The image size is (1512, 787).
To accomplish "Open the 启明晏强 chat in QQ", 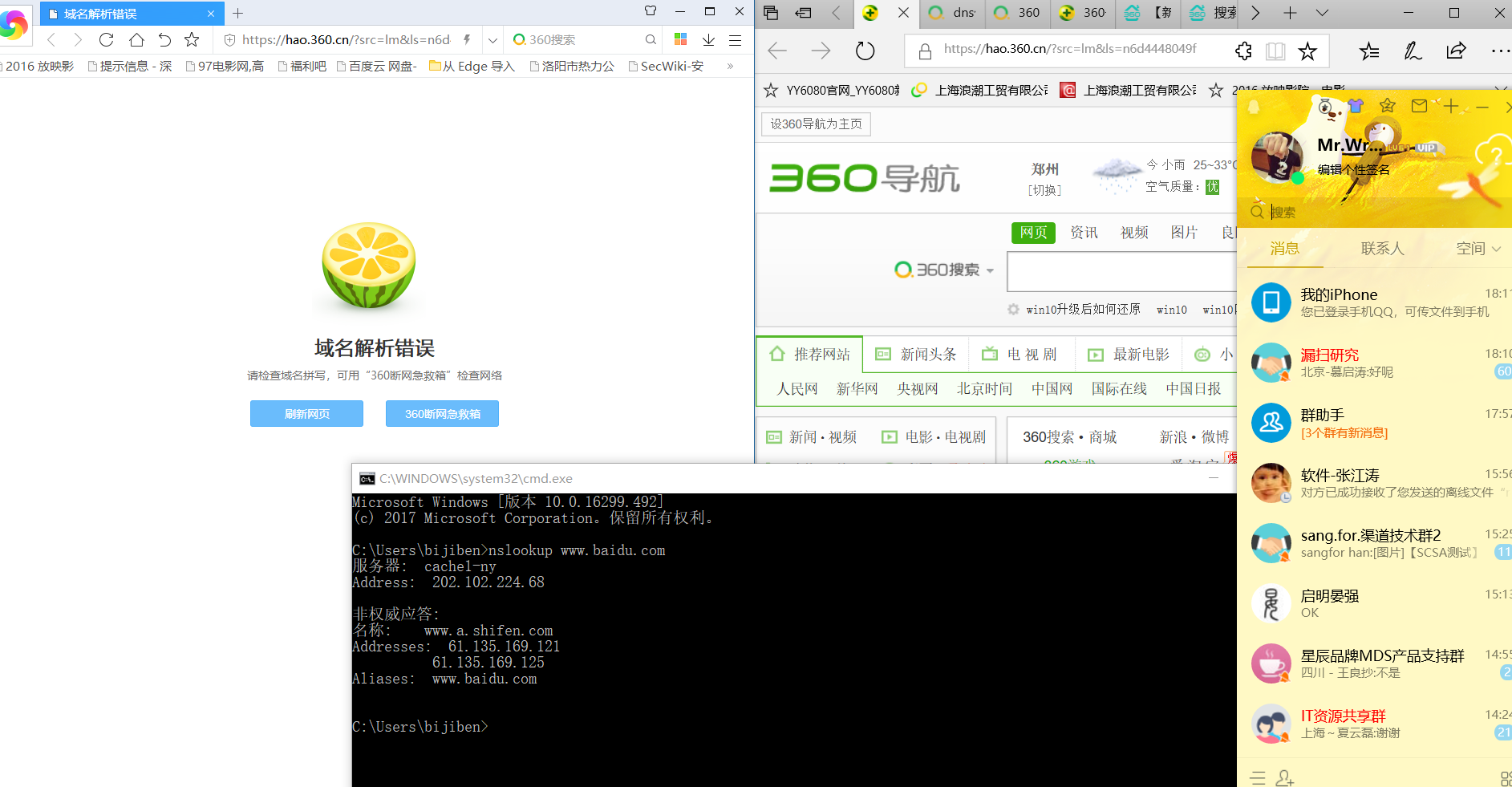I will [x=1374, y=603].
